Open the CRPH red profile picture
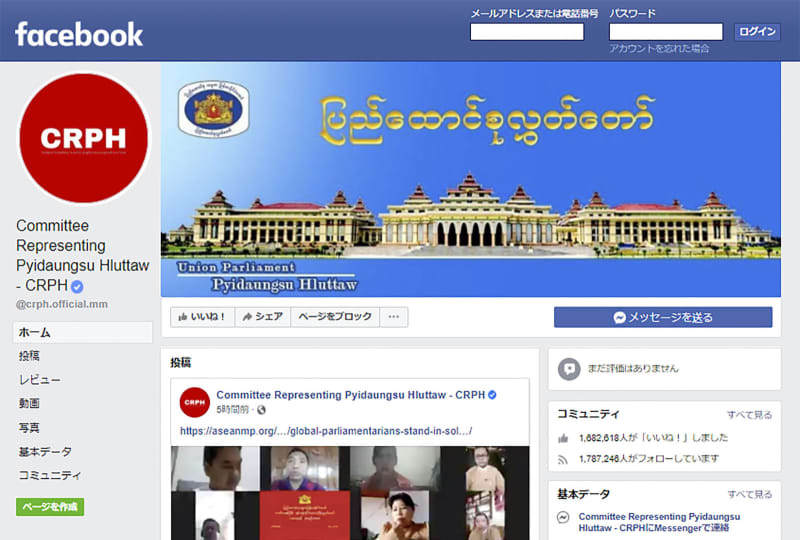 (x=84, y=138)
